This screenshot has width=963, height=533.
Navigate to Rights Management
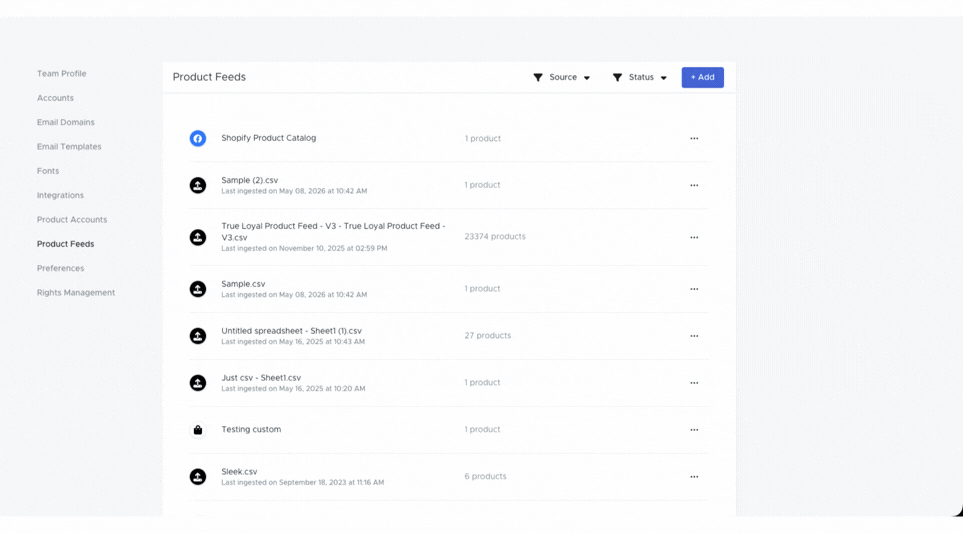[76, 293]
